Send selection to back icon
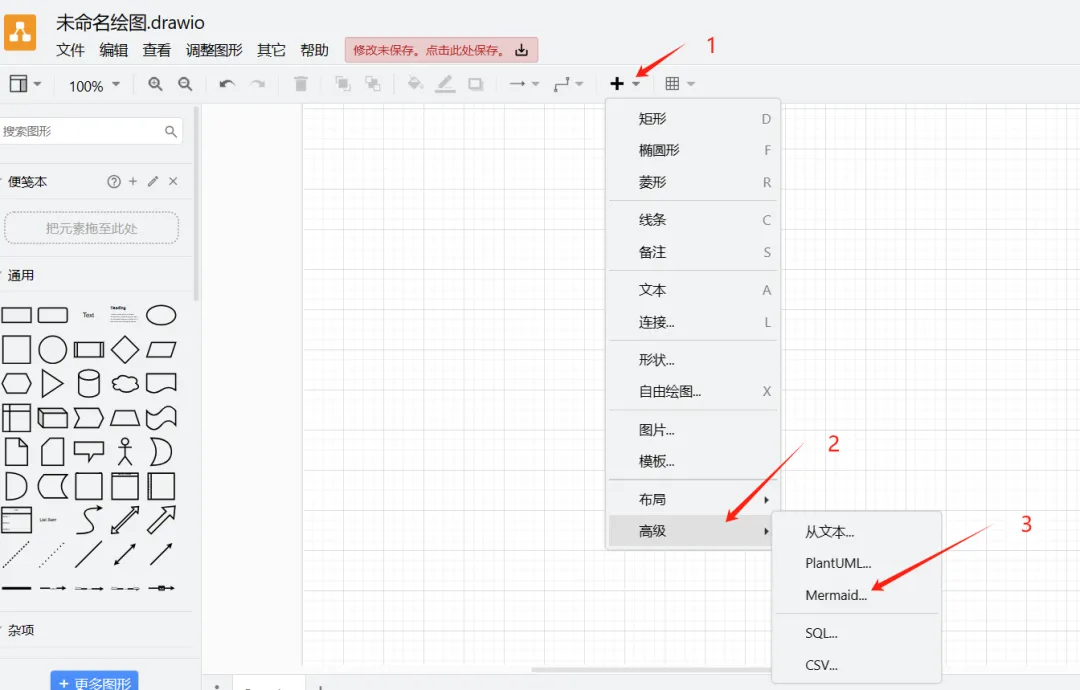Image resolution: width=1080 pixels, height=690 pixels. point(373,84)
